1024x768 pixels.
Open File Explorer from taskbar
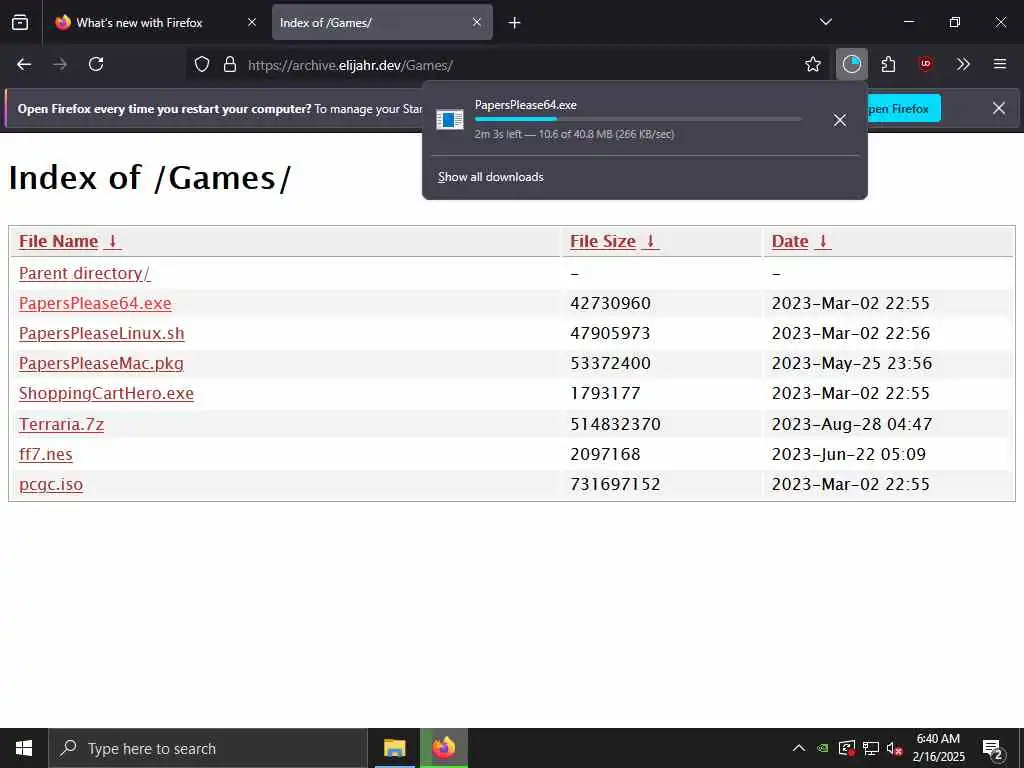(394, 748)
